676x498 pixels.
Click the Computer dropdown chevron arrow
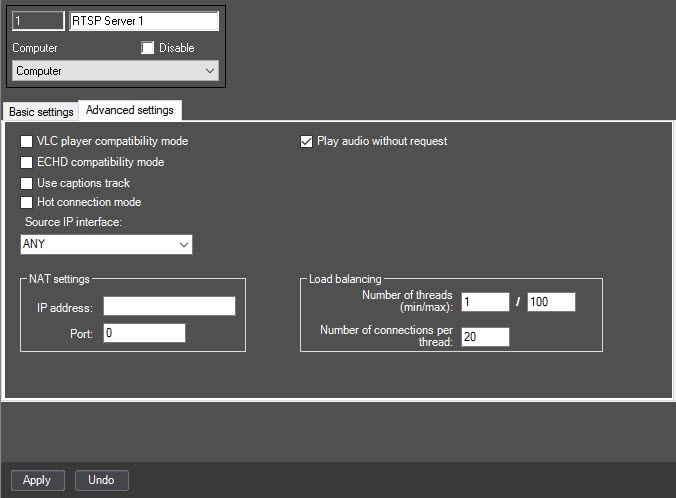tap(210, 71)
